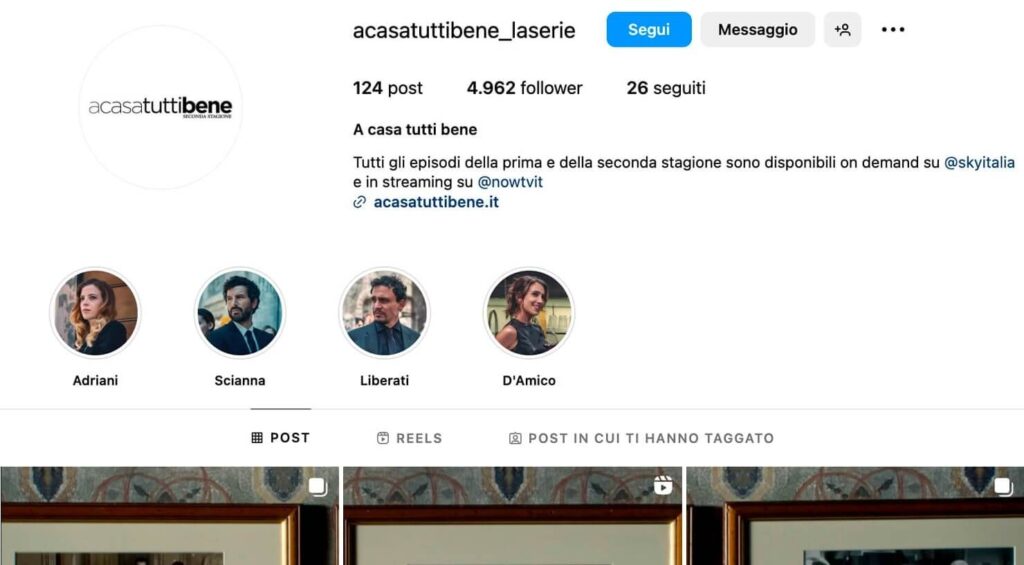
Task: Click the acasatuttibene profile picture
Action: (161, 108)
